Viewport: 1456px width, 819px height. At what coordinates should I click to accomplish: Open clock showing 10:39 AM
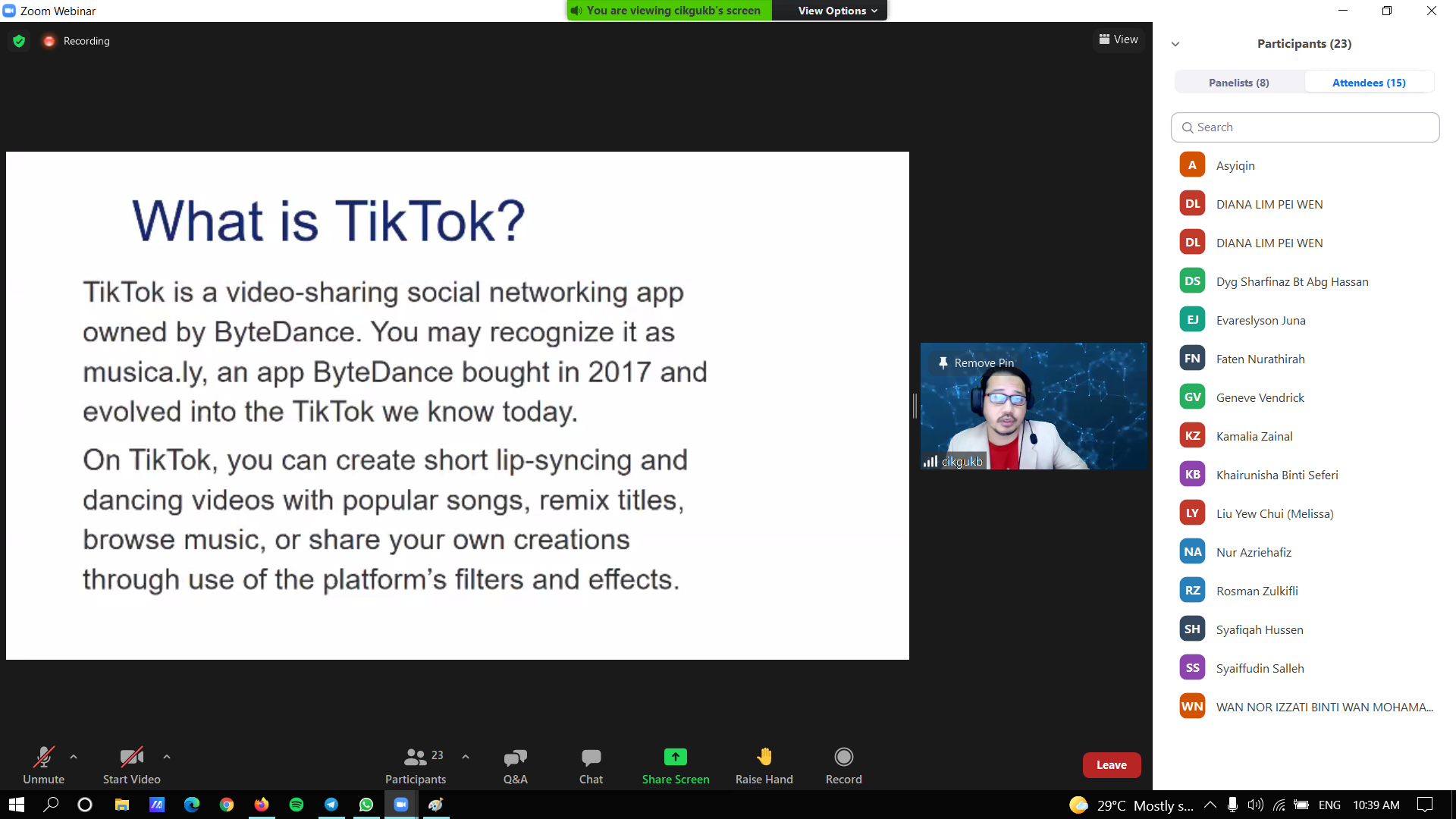[x=1376, y=805]
